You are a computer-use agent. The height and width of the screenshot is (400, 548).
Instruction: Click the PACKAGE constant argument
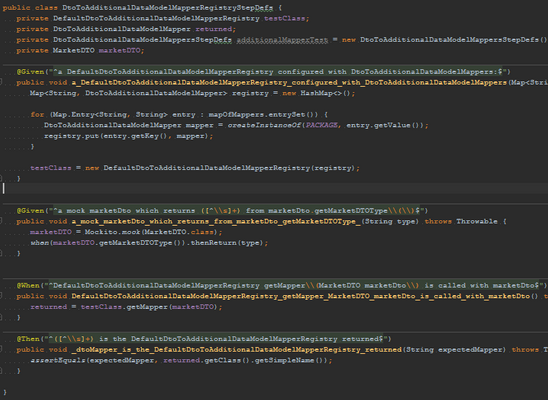tap(322, 125)
